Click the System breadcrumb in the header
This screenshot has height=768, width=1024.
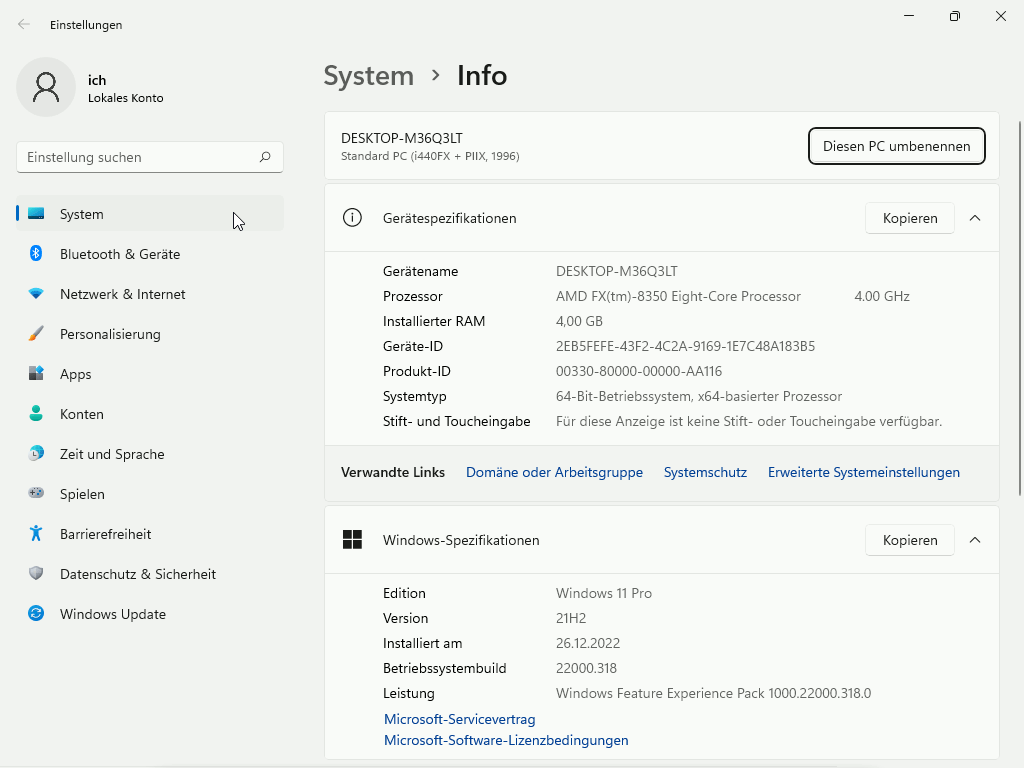[368, 76]
